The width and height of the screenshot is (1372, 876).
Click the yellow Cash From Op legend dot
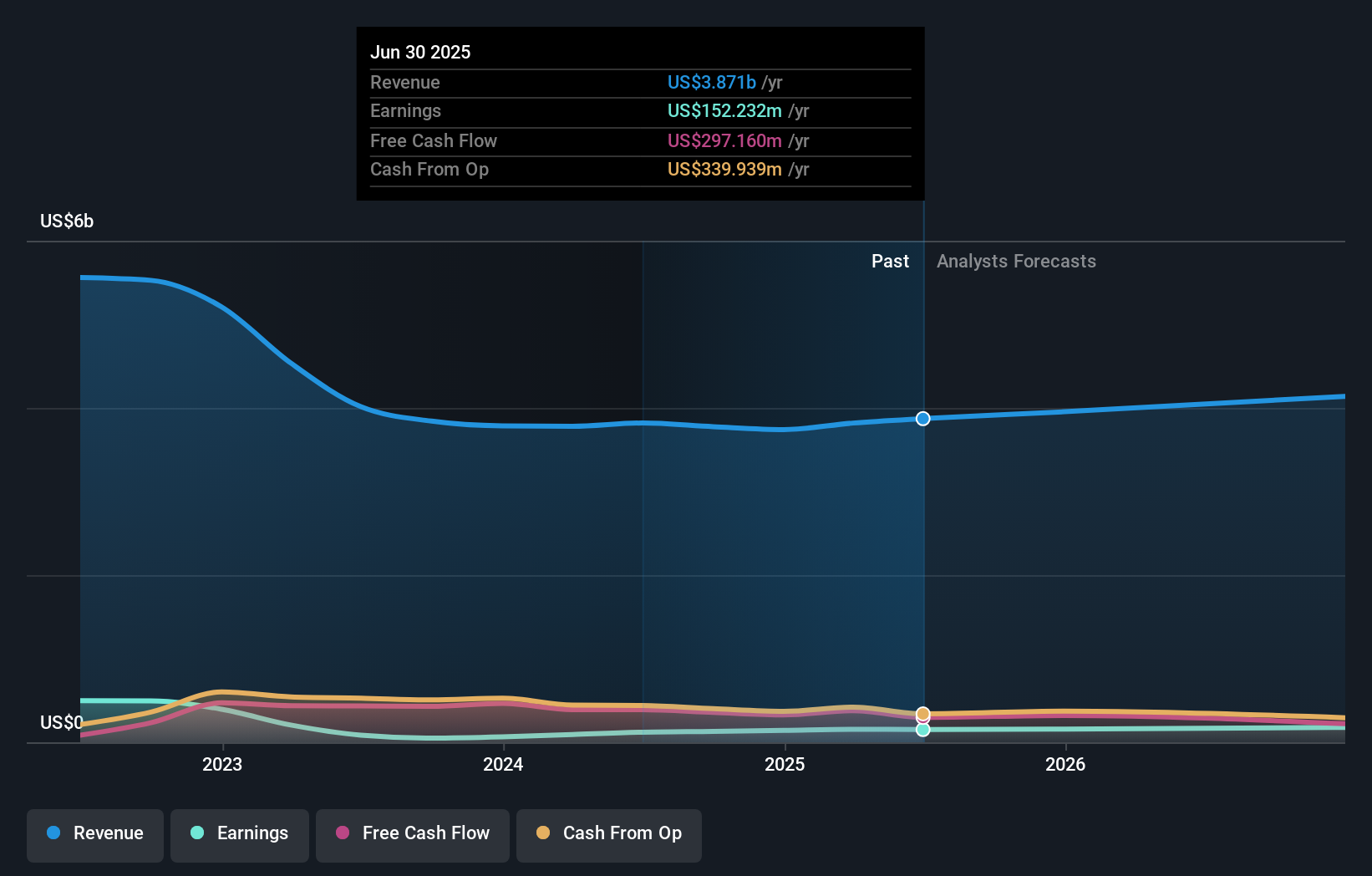542,833
